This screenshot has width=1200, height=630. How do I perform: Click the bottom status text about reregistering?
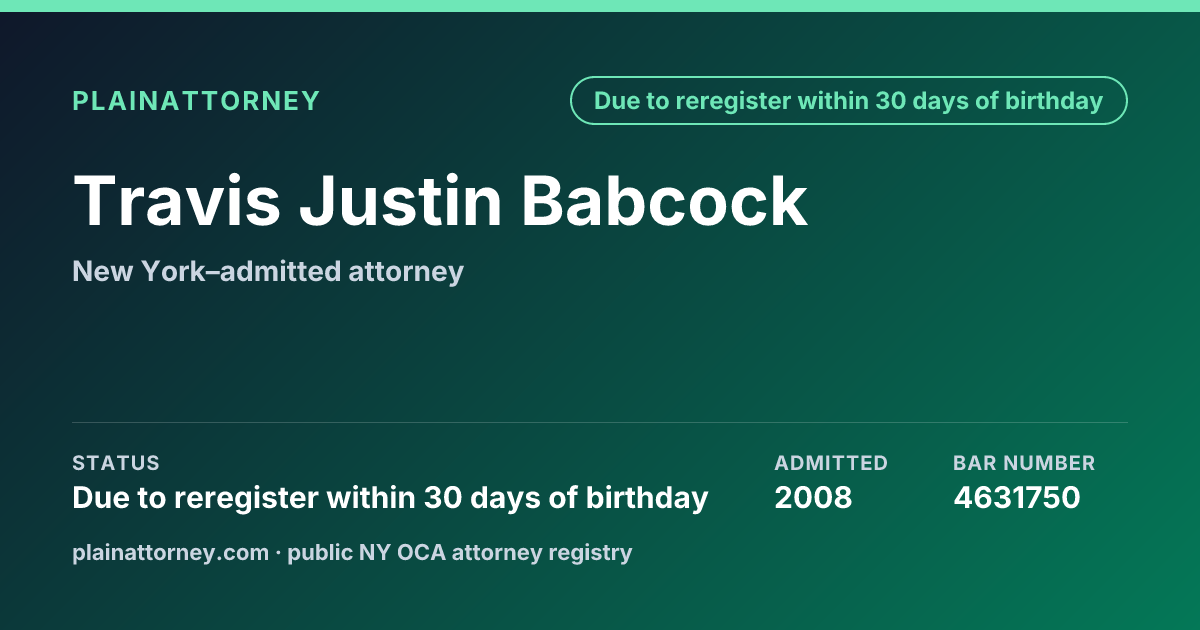click(390, 497)
